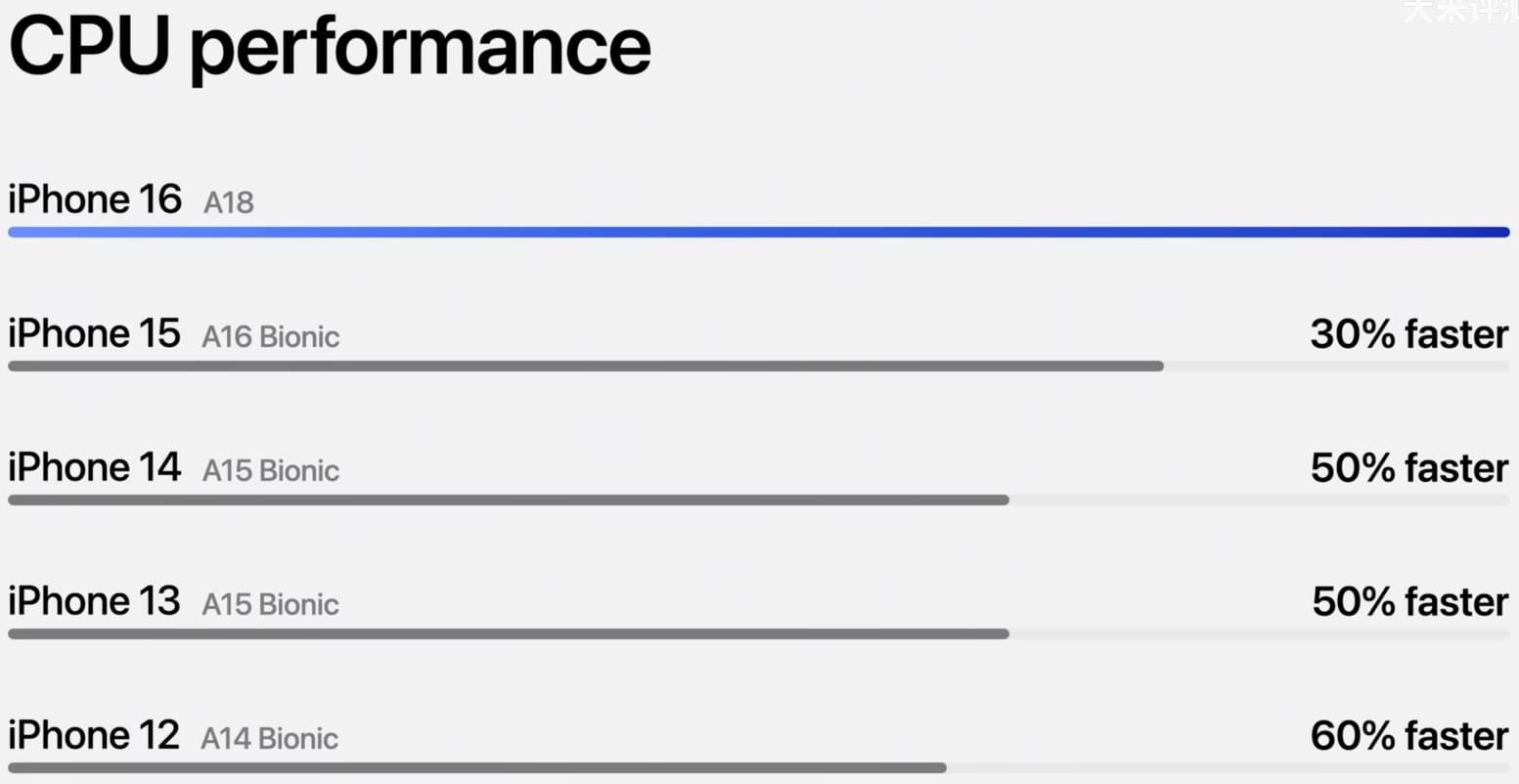Image resolution: width=1519 pixels, height=784 pixels.
Task: Click the A18 chip label
Action: (229, 202)
